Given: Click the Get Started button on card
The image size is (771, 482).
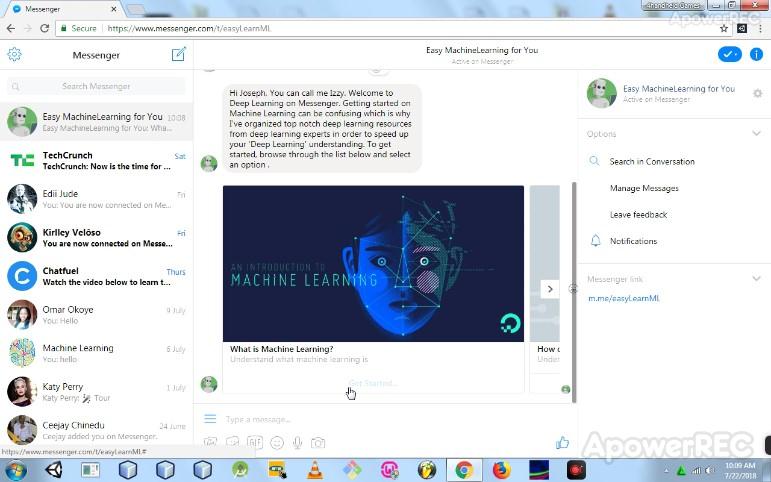Looking at the screenshot, I should (373, 383).
